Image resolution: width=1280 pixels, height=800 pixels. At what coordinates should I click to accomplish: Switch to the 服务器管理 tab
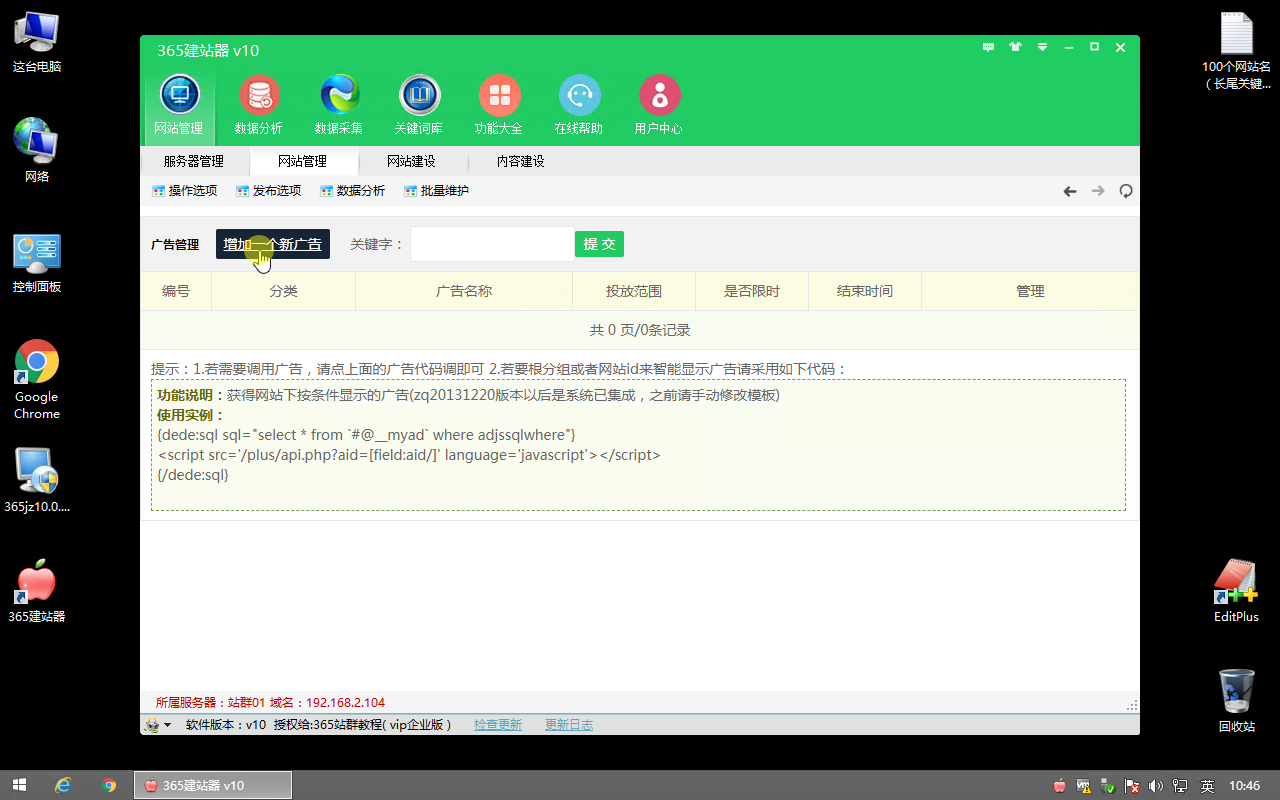coord(194,161)
